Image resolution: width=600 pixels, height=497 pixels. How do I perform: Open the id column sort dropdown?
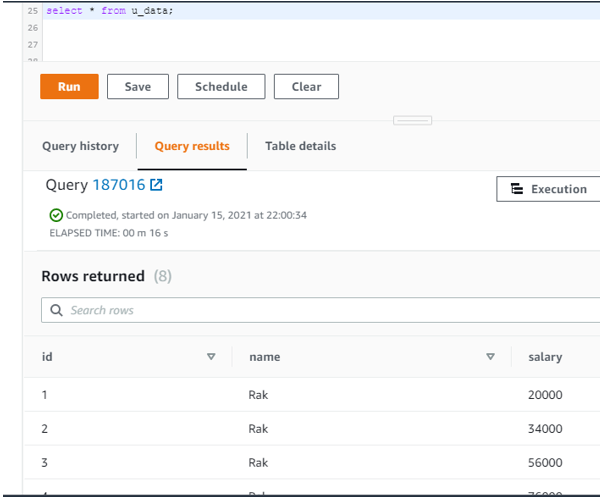click(x=211, y=357)
